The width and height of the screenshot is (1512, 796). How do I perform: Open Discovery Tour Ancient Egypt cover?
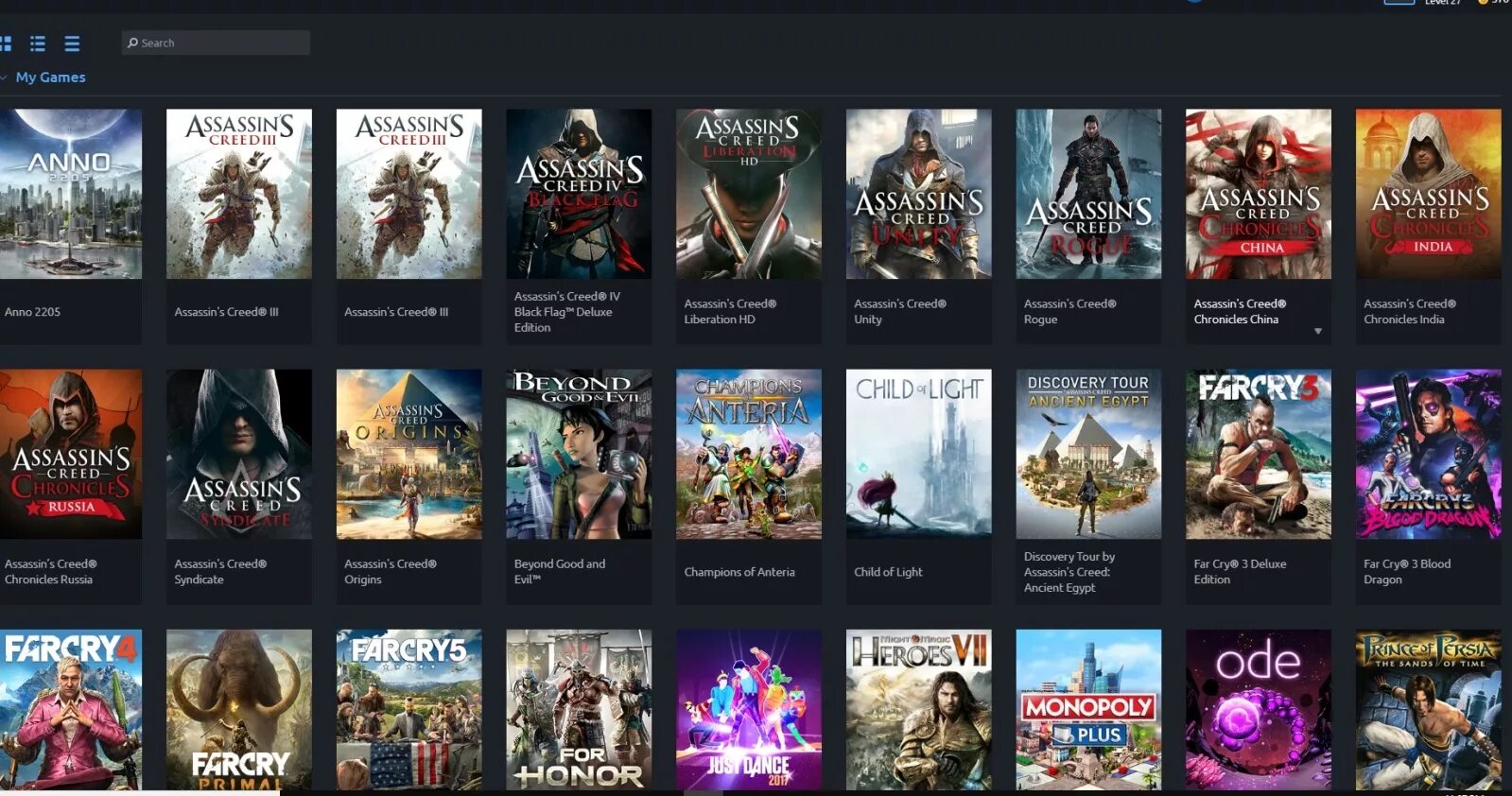[1088, 454]
